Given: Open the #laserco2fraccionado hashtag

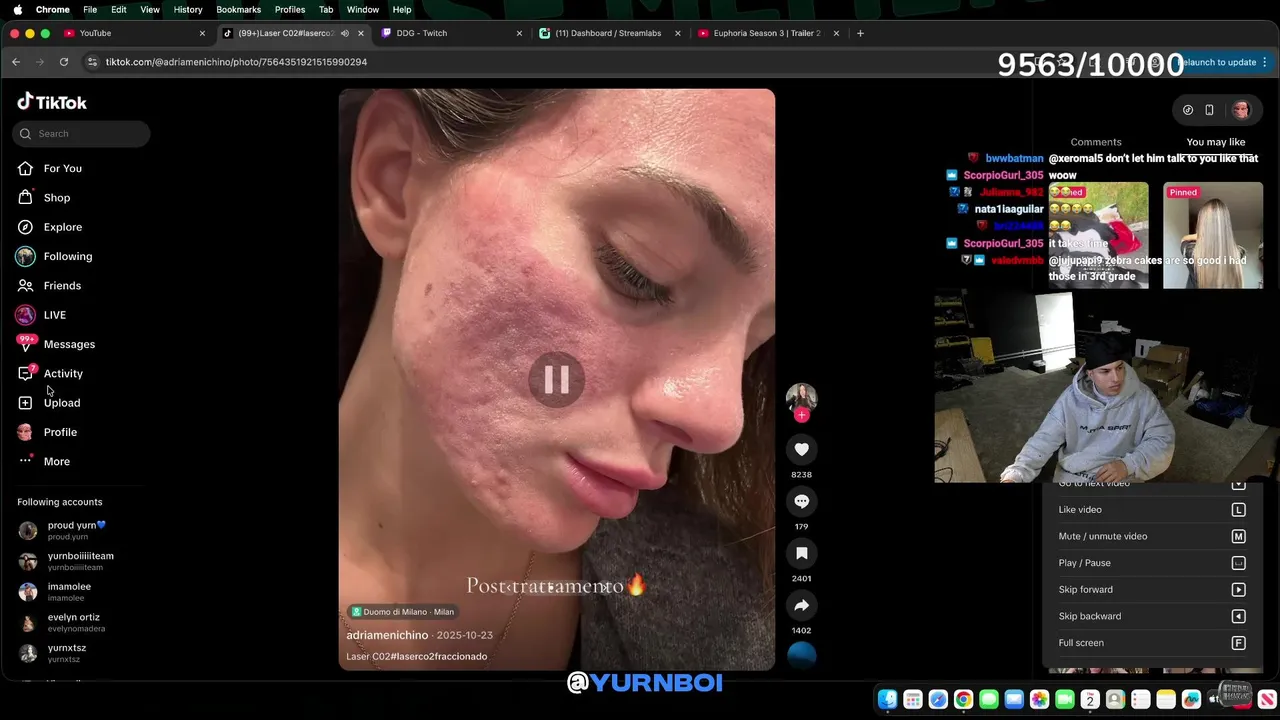Looking at the screenshot, I should click(x=440, y=656).
